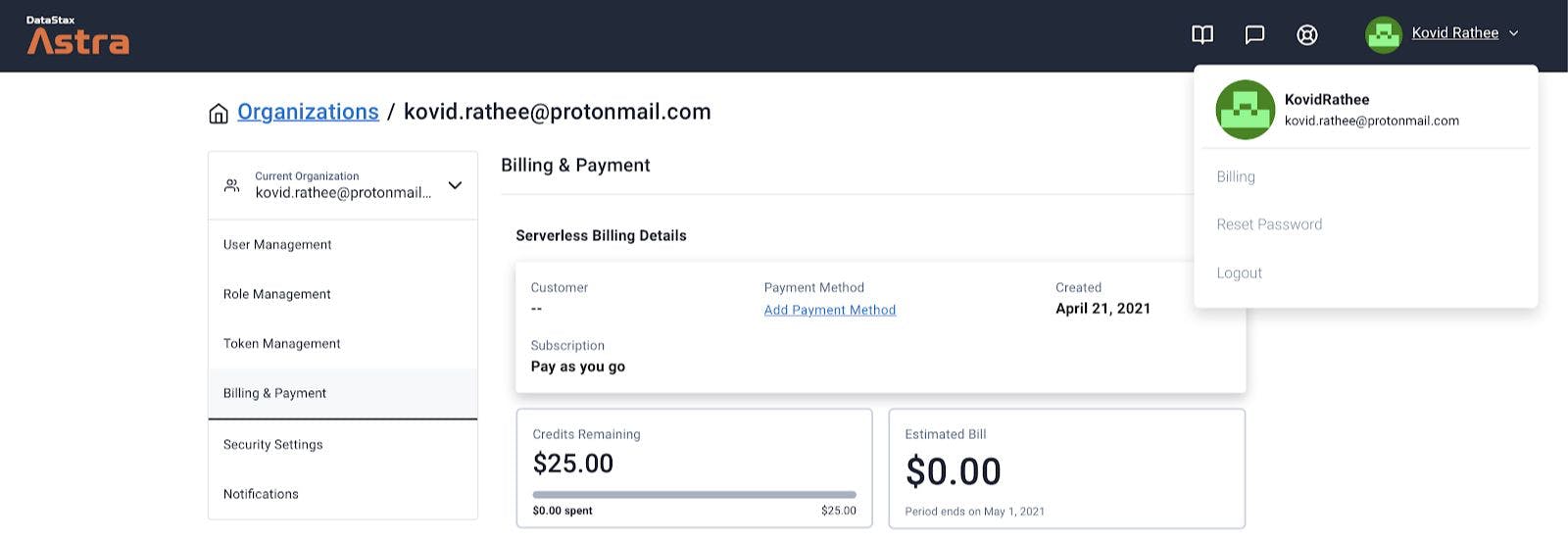
Task: Click the green user avatar in header
Action: point(1383,34)
